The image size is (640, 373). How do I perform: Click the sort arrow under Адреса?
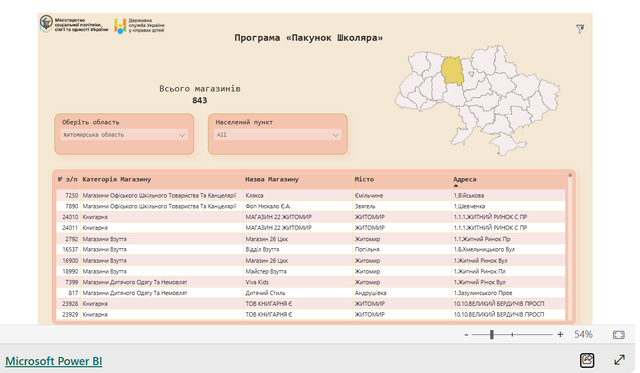(456, 186)
